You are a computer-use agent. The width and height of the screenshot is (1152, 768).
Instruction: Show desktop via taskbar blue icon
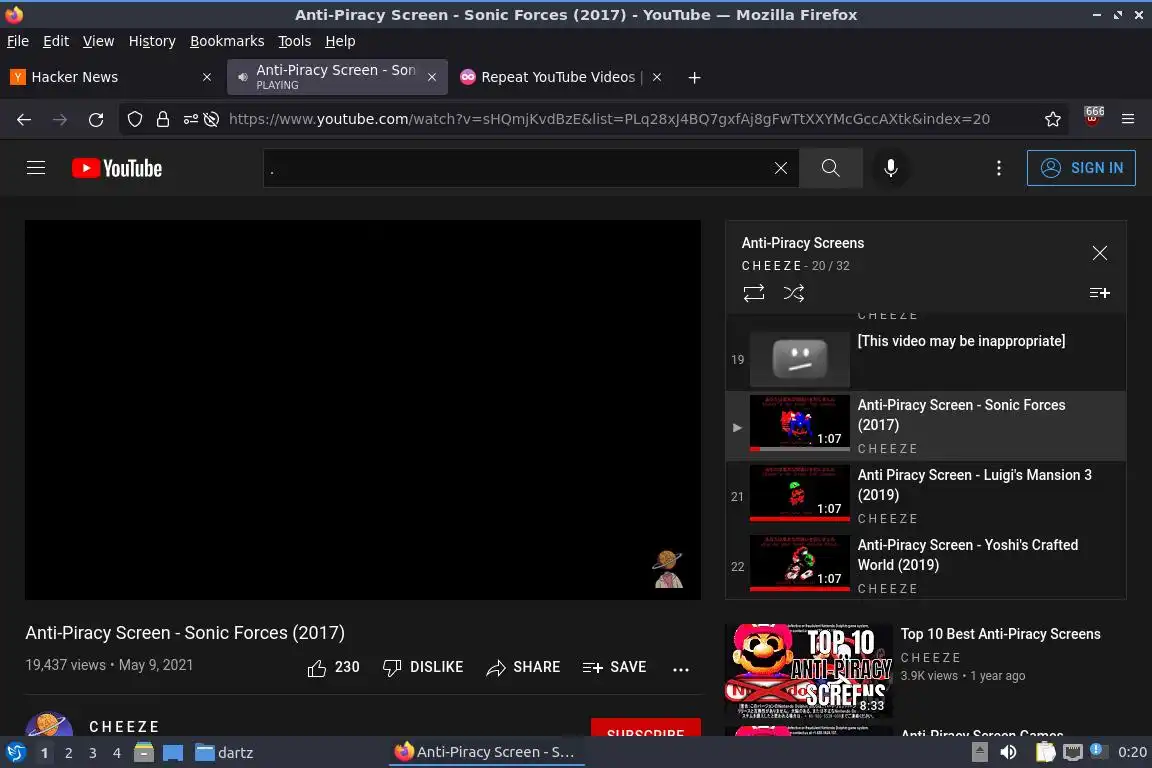[x=173, y=753]
